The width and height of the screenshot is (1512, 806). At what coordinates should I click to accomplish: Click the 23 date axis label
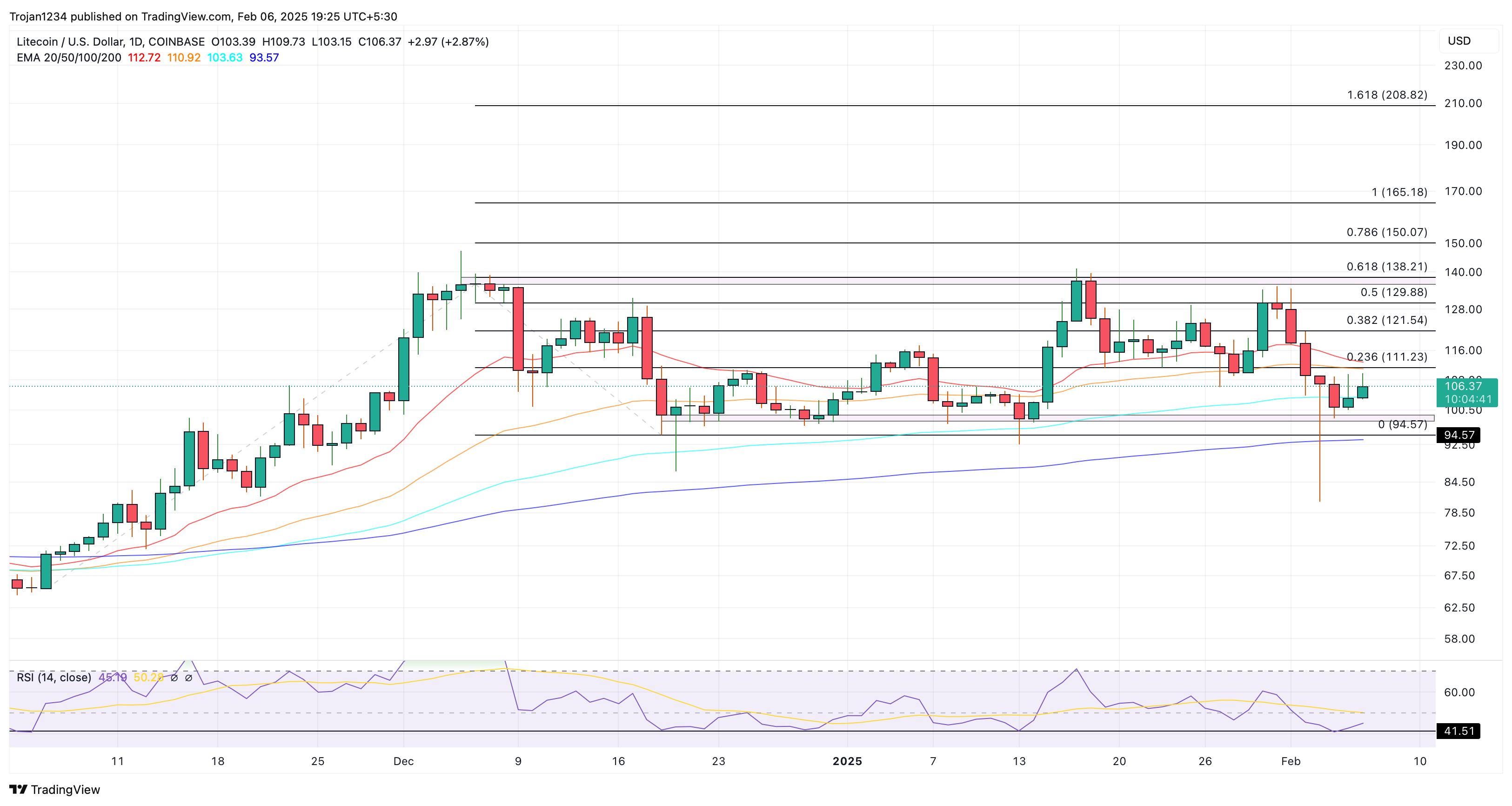coord(718,761)
